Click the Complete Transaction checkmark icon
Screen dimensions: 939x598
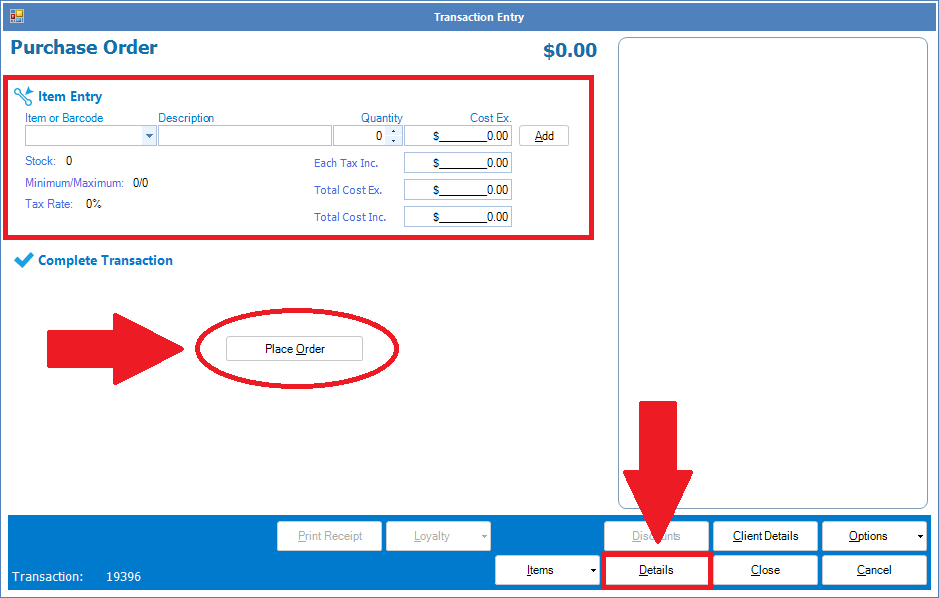24,260
